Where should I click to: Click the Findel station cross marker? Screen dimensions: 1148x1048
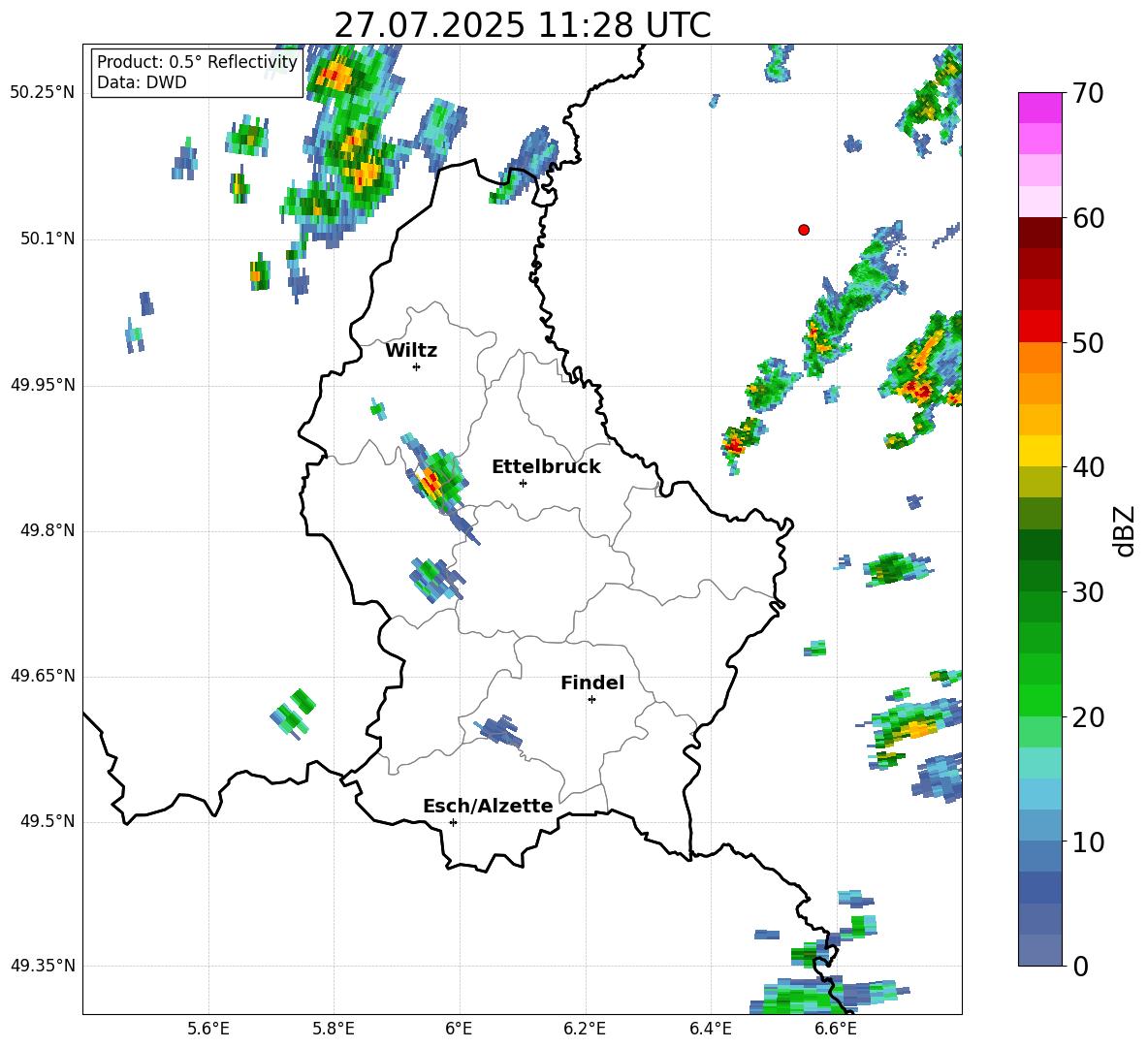pos(591,700)
